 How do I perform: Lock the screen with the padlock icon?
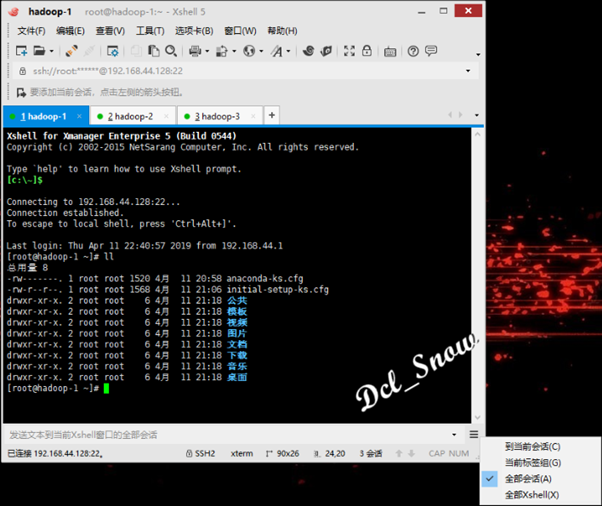[x=367, y=51]
